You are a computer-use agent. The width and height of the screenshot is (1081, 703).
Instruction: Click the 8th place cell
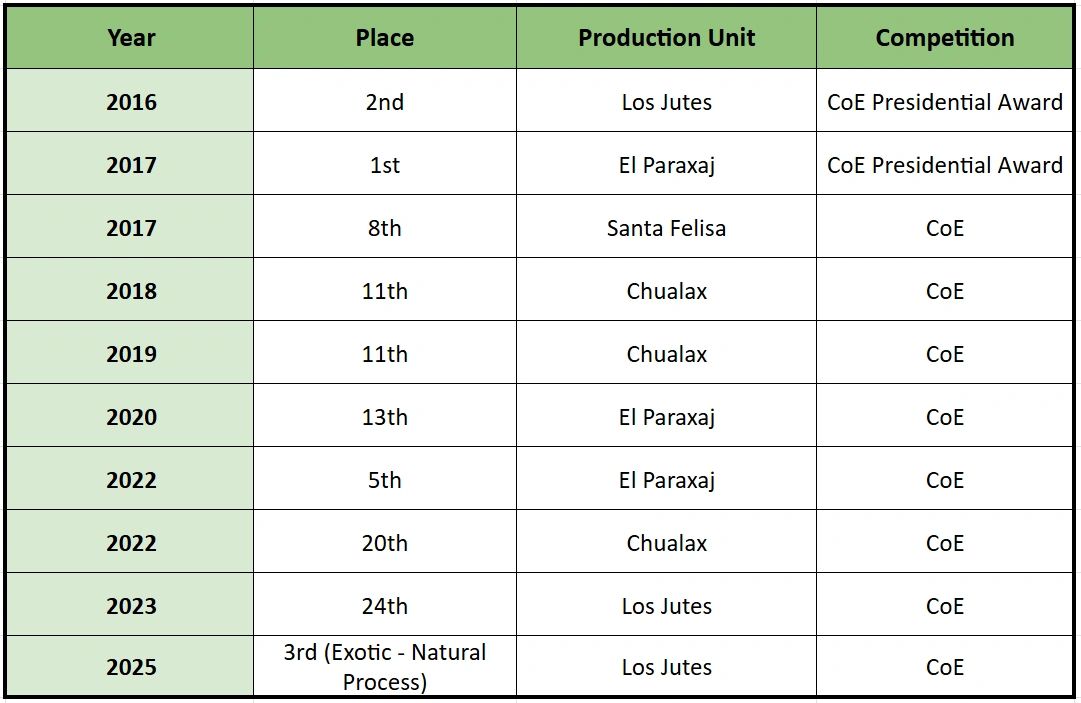pyautogui.click(x=384, y=228)
